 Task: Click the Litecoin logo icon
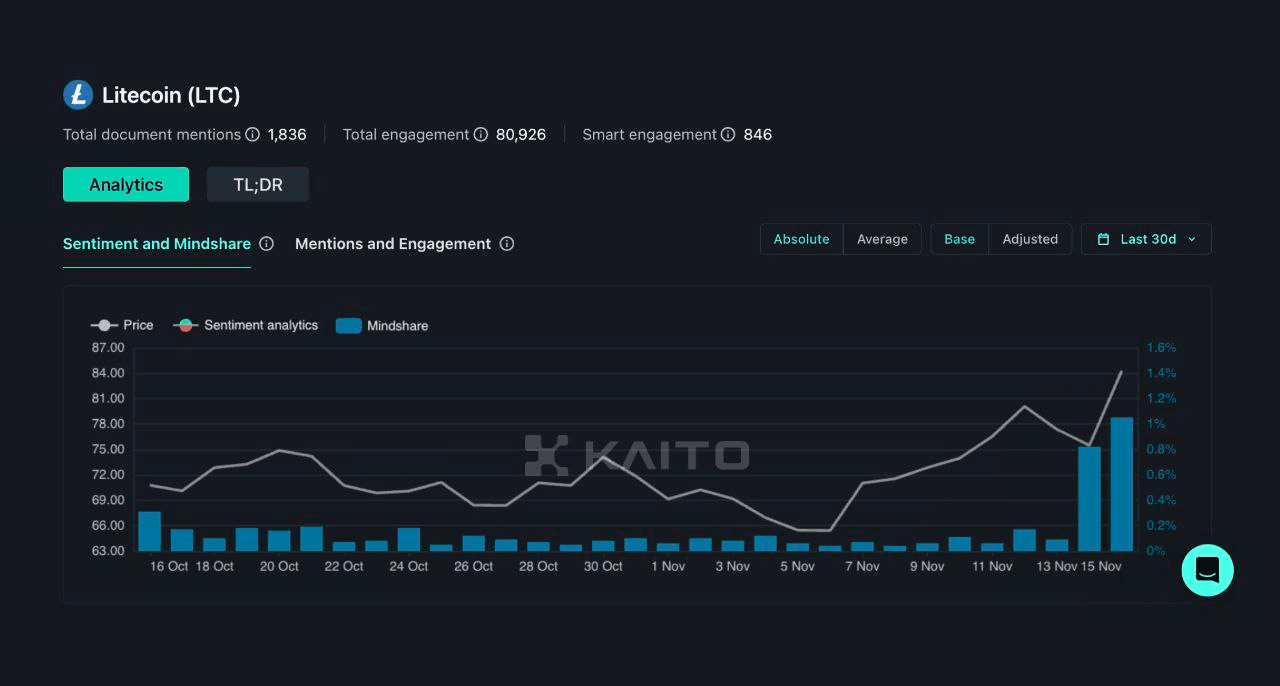coord(78,95)
